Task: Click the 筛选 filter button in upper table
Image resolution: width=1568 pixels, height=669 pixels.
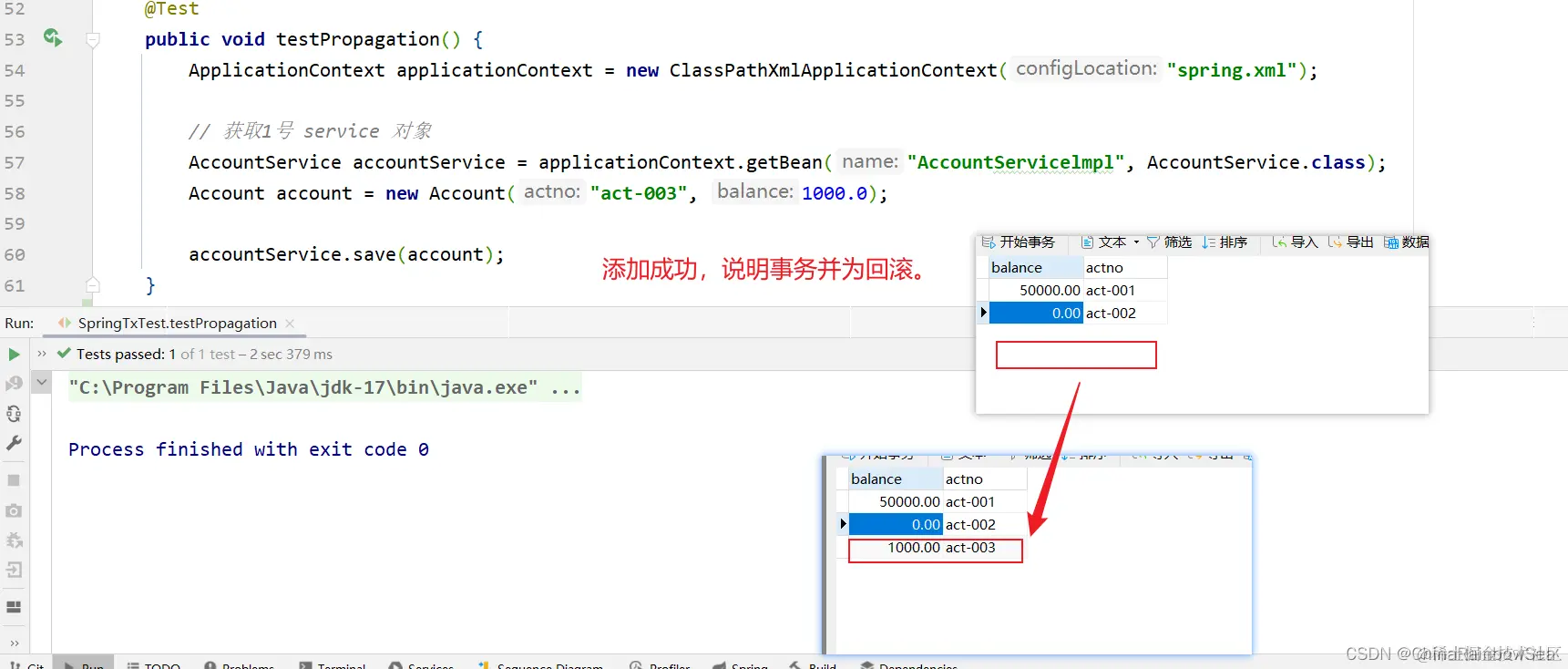Action: pyautogui.click(x=1170, y=242)
